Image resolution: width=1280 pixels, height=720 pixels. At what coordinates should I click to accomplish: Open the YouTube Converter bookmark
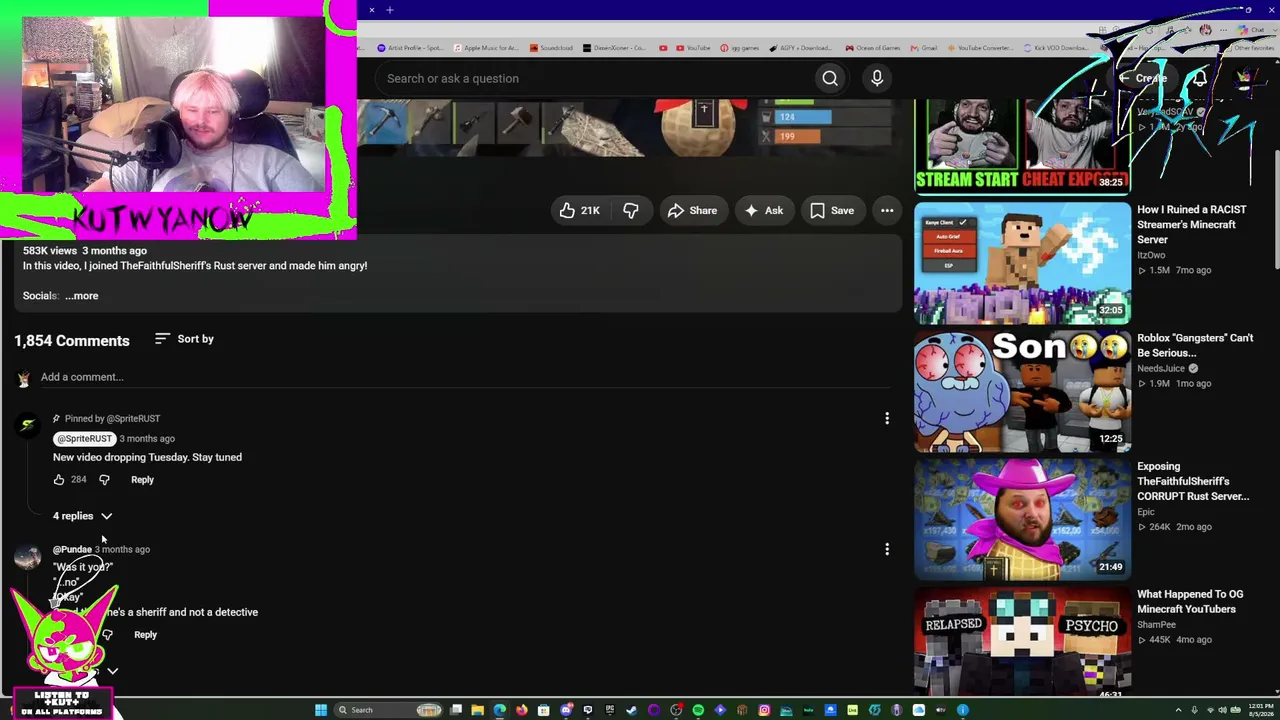979,48
